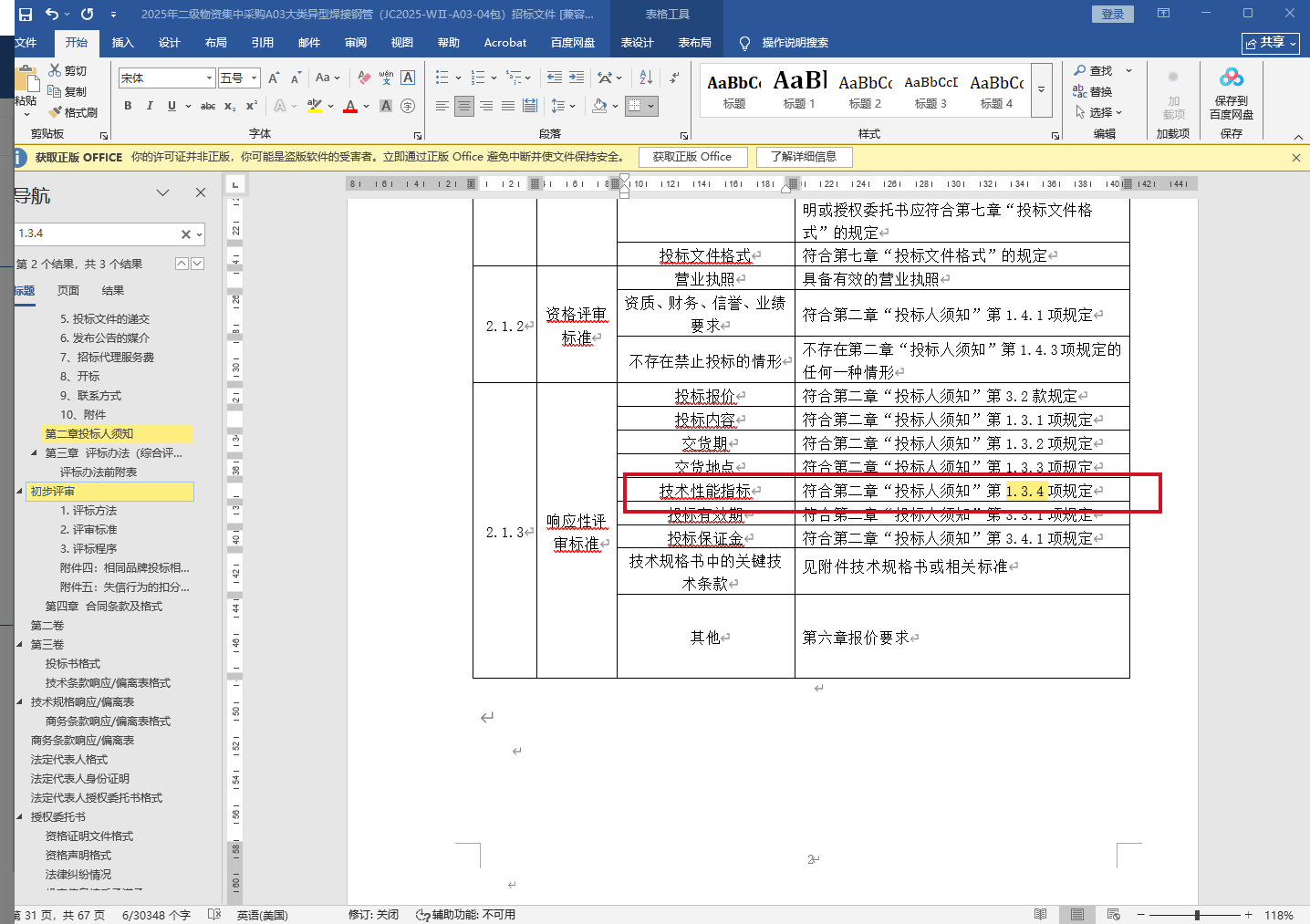Undo the last action in the title bar
The image size is (1310, 924).
(52, 14)
